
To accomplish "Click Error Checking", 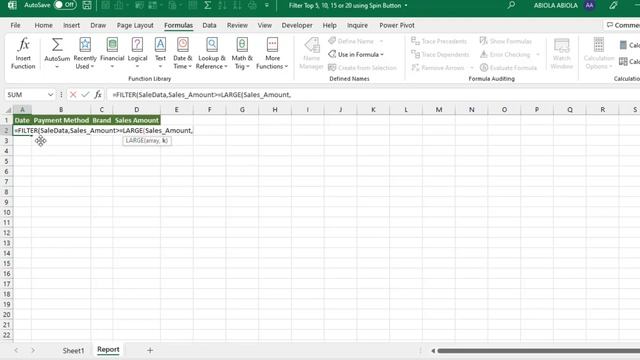I will [x=505, y=54].
